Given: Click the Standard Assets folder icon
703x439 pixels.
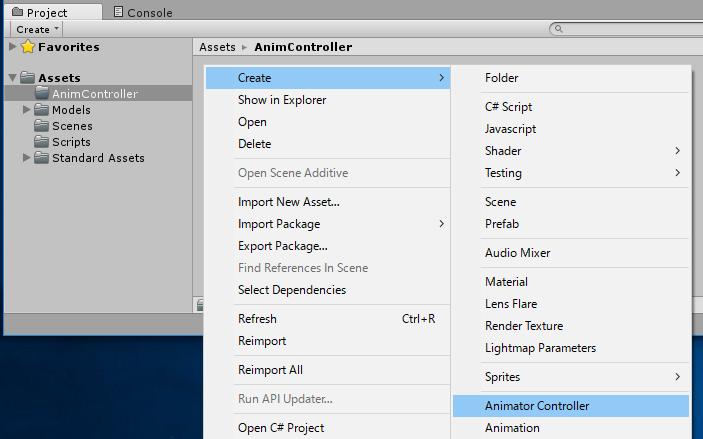Looking at the screenshot, I should [x=42, y=158].
